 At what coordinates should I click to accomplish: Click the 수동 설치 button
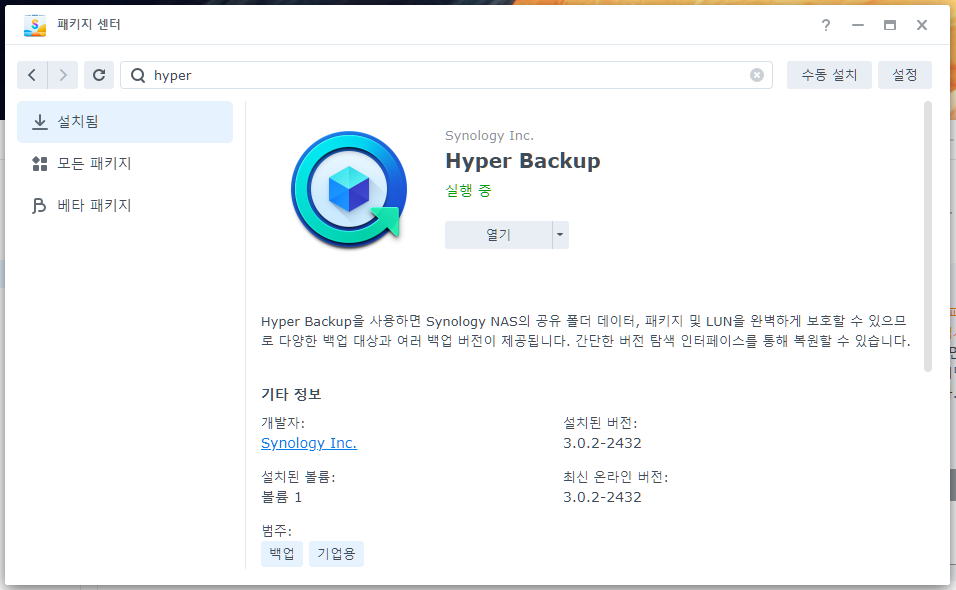[x=829, y=75]
